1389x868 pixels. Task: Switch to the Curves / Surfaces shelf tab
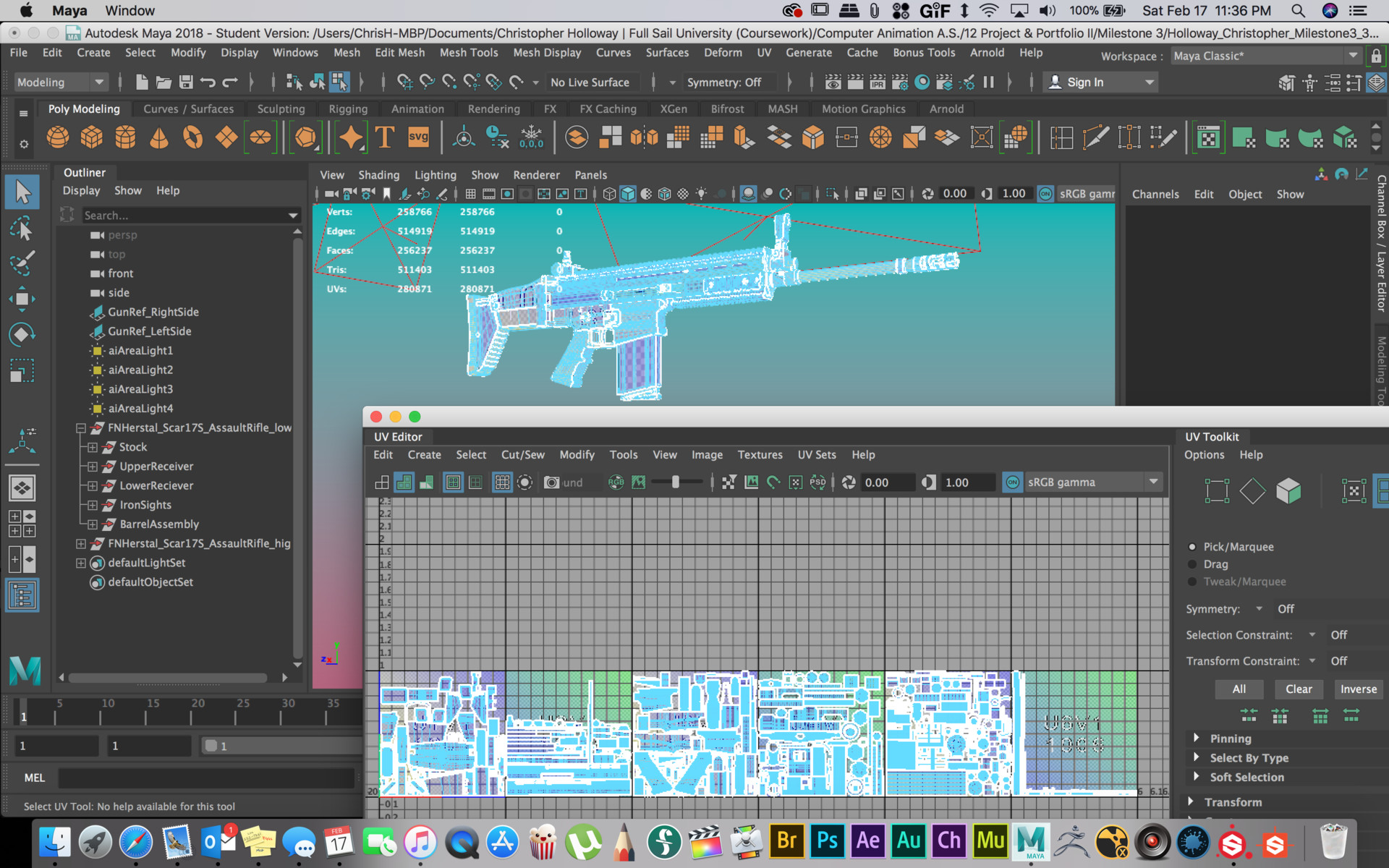click(x=188, y=109)
